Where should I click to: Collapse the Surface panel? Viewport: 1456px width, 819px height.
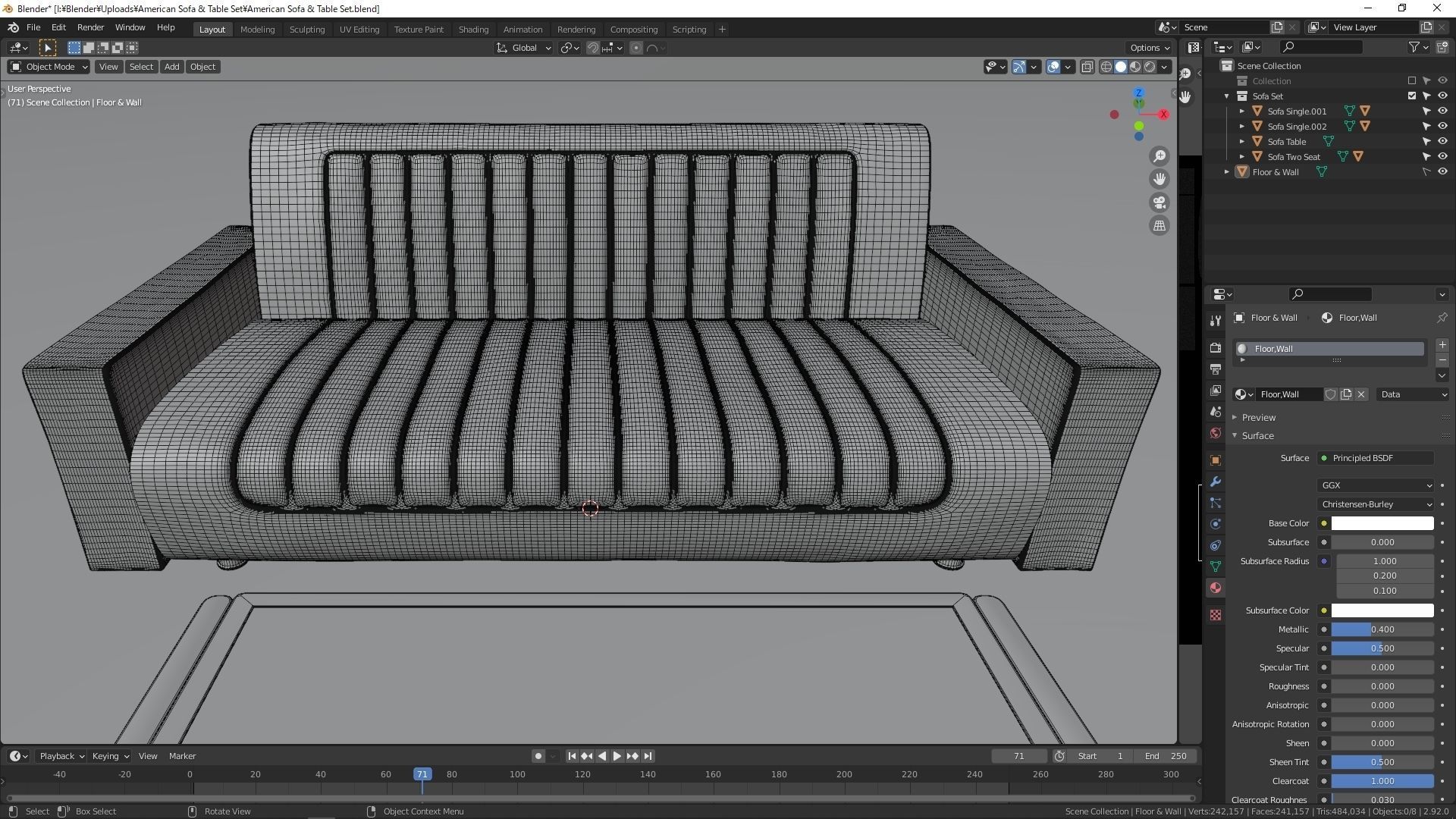(1257, 436)
